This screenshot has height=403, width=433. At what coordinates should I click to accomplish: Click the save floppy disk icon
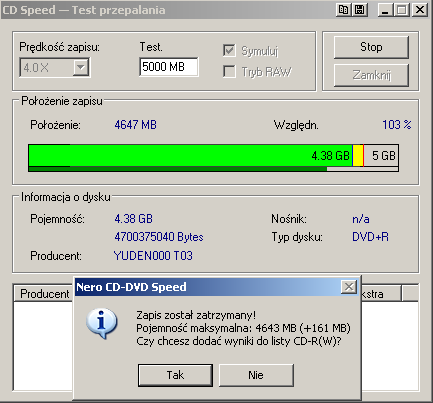point(359,10)
